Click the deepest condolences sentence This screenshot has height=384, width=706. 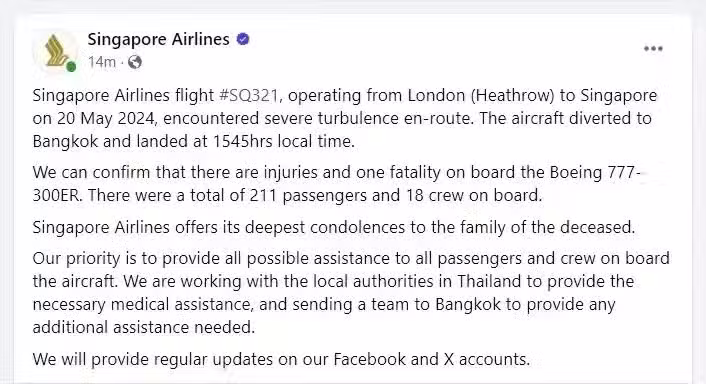(x=334, y=227)
